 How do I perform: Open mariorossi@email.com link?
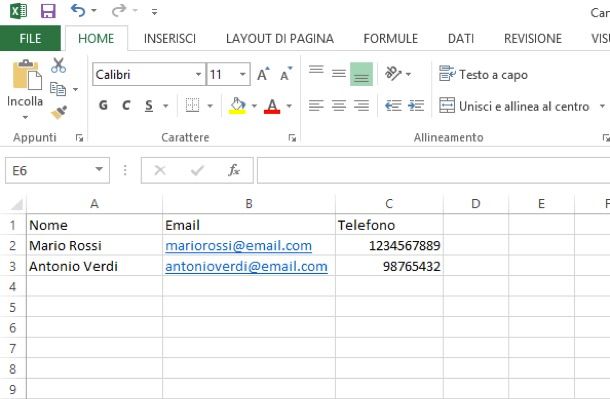[238, 246]
